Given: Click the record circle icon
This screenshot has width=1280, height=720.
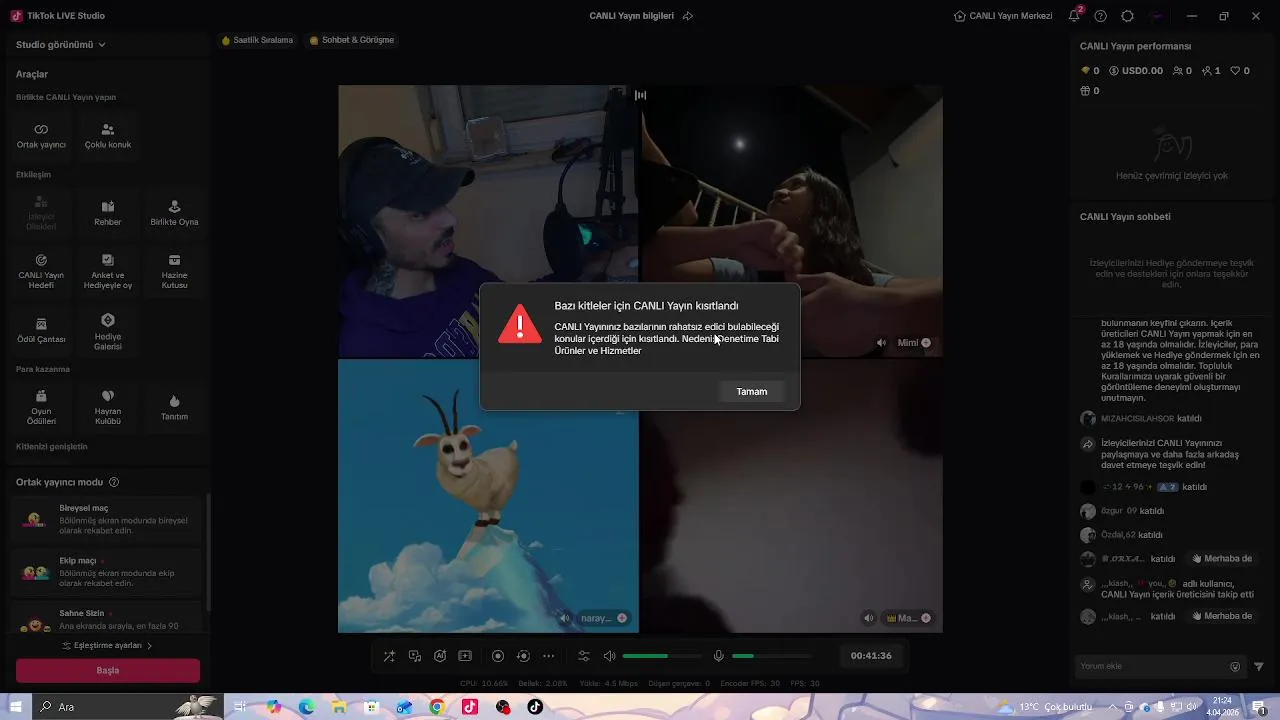Looking at the screenshot, I should (498, 656).
